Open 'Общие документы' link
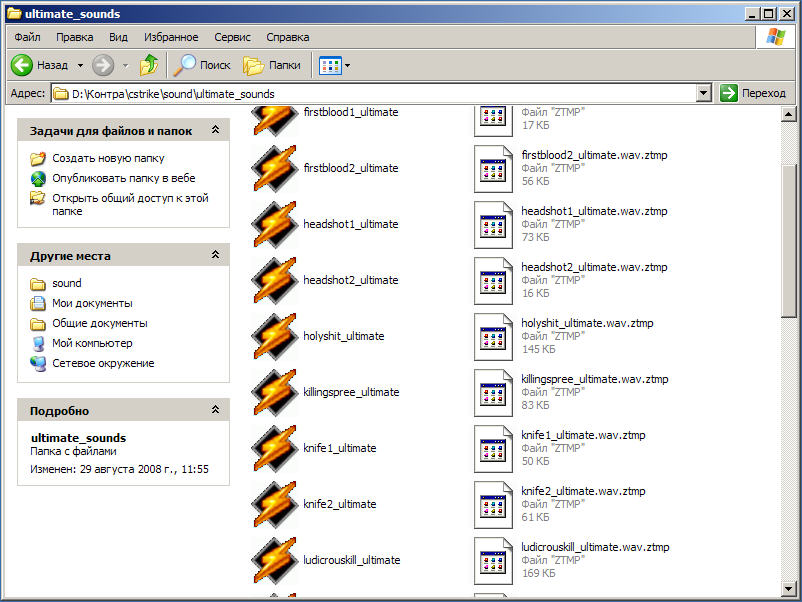 [x=100, y=323]
